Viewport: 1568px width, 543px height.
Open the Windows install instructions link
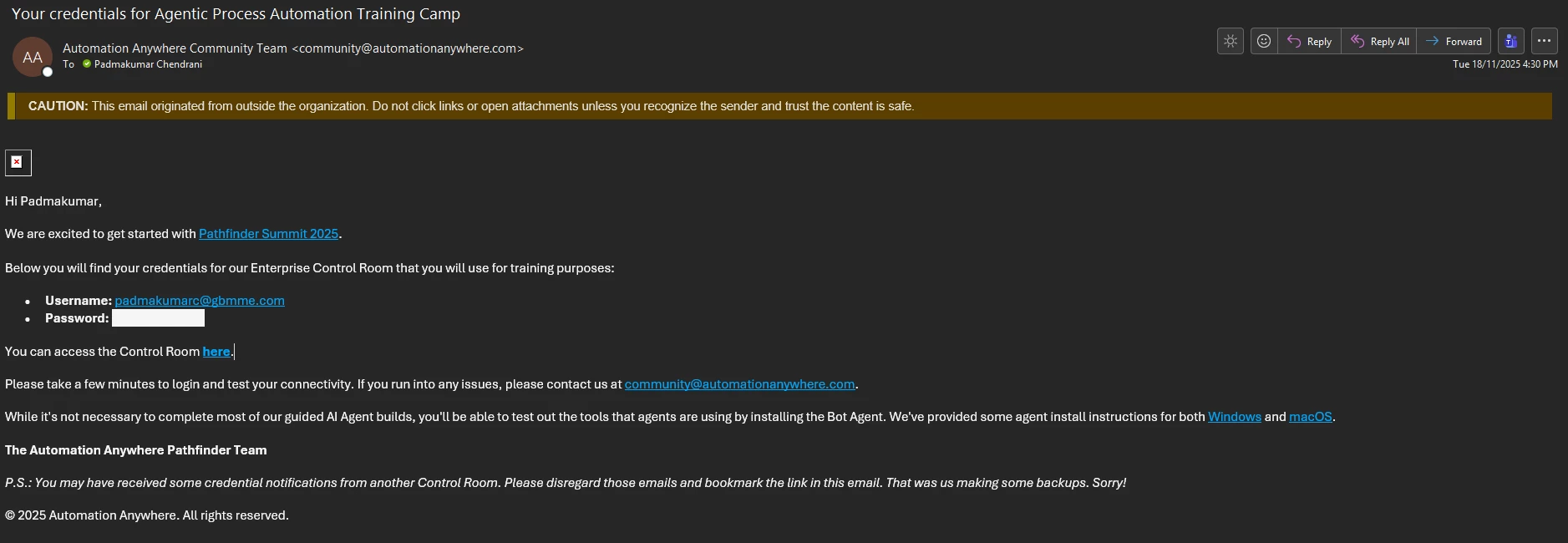pyautogui.click(x=1234, y=417)
